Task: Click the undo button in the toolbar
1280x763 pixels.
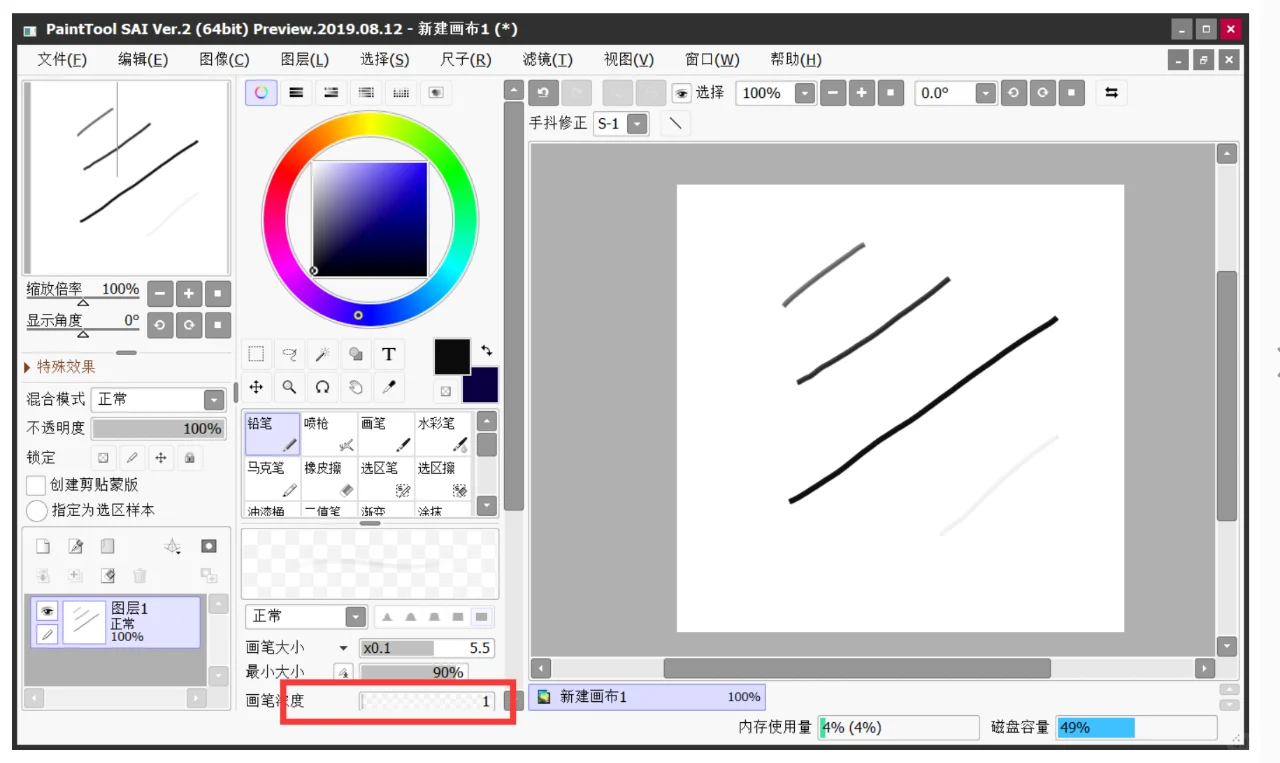Action: pyautogui.click(x=543, y=93)
